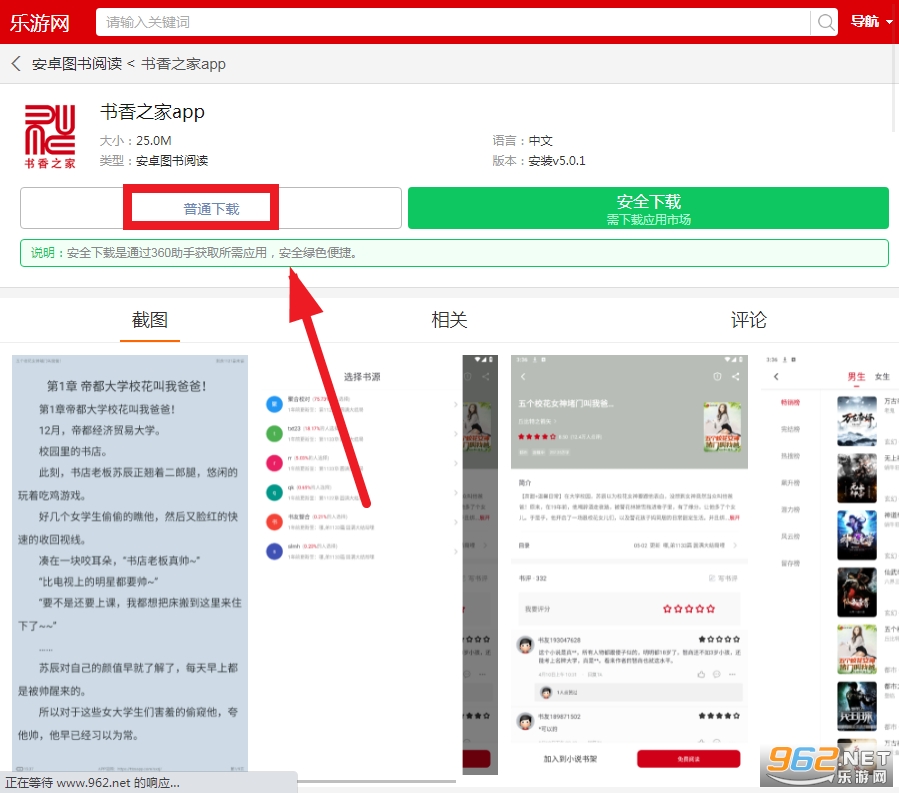Viewport: 899px width, 793px height.
Task: Click the horizontal scrollbar under the screenshots
Action: (x=376, y=781)
